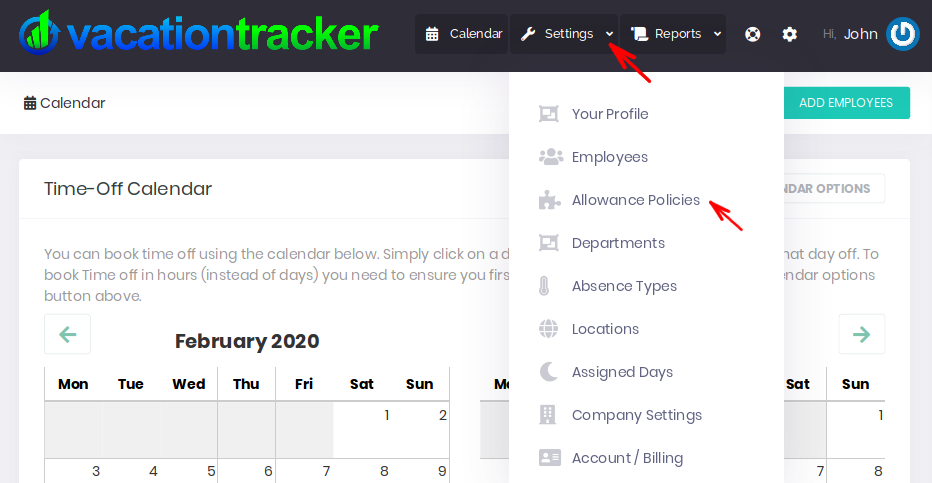Click the Locations globe icon
This screenshot has width=932, height=483.
[549, 329]
